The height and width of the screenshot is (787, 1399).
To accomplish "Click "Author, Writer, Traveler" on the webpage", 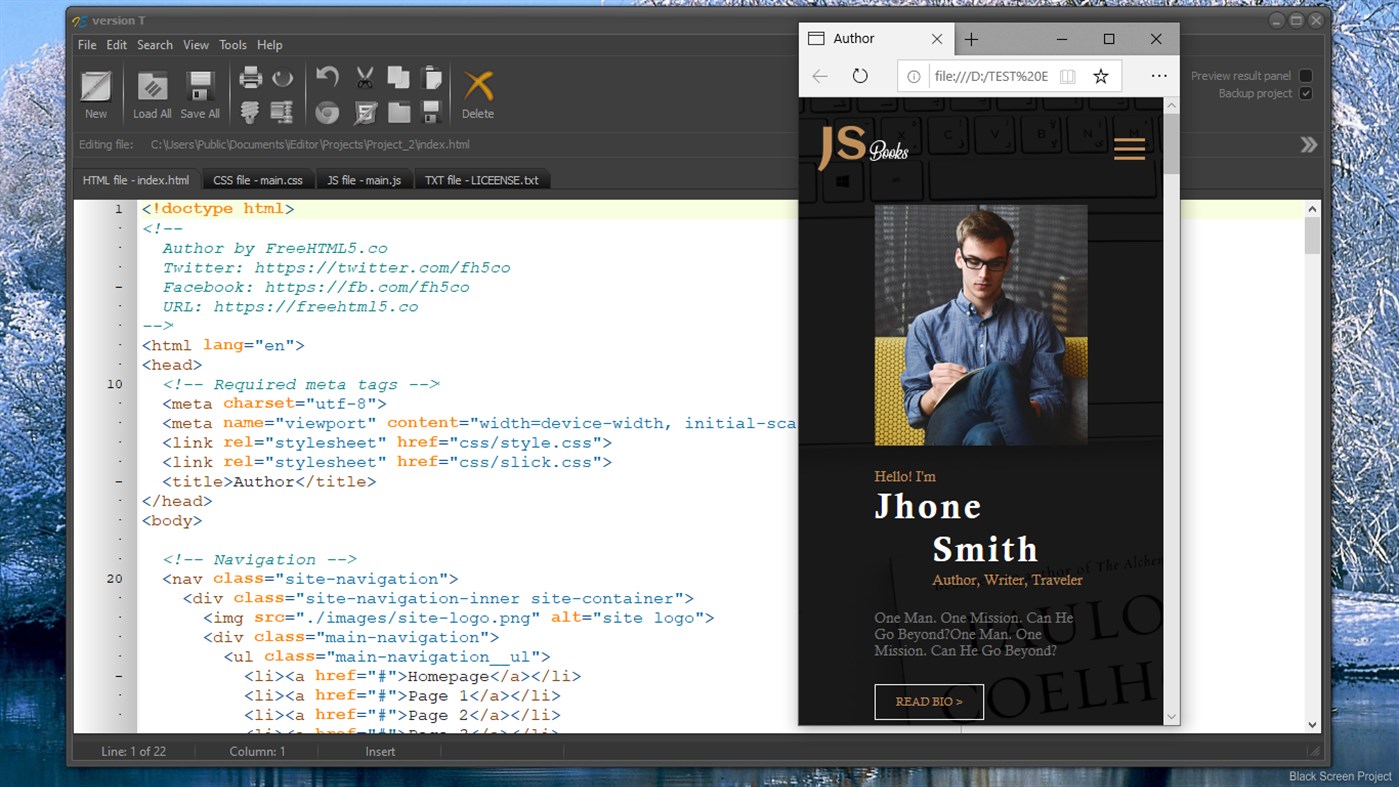I will click(x=1007, y=580).
